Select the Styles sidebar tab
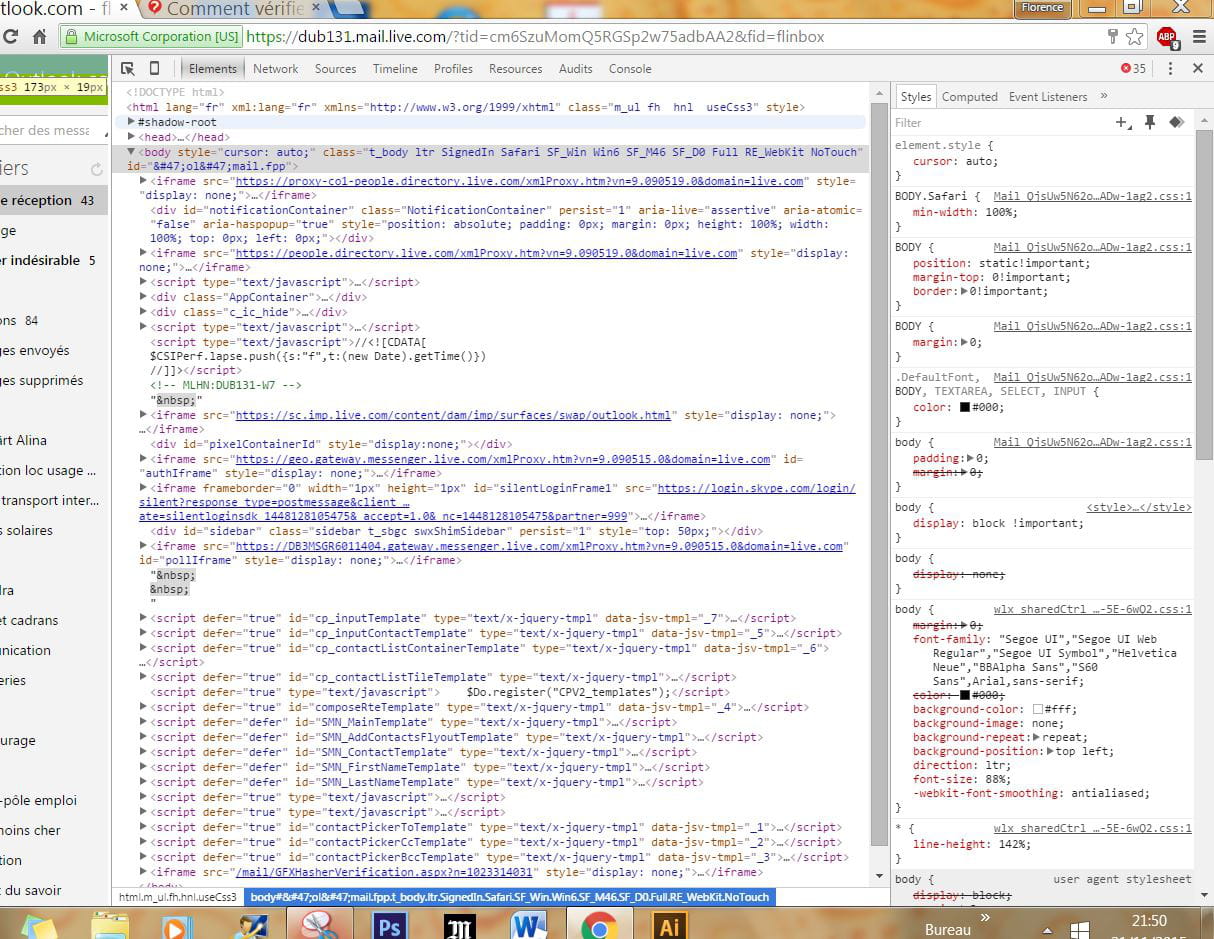This screenshot has height=939, width=1214. pos(915,97)
